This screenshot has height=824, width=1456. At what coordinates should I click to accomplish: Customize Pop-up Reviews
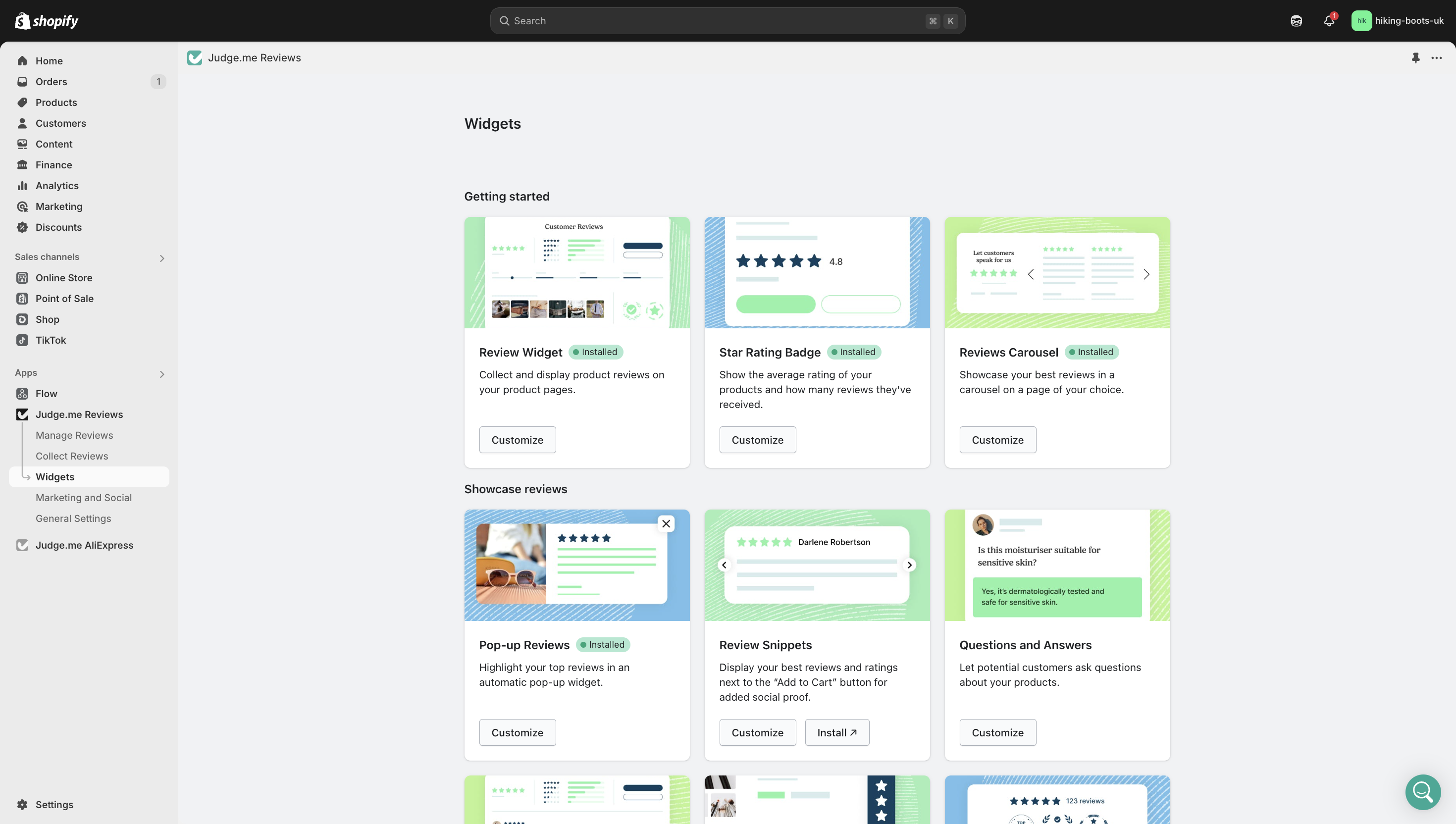517,732
